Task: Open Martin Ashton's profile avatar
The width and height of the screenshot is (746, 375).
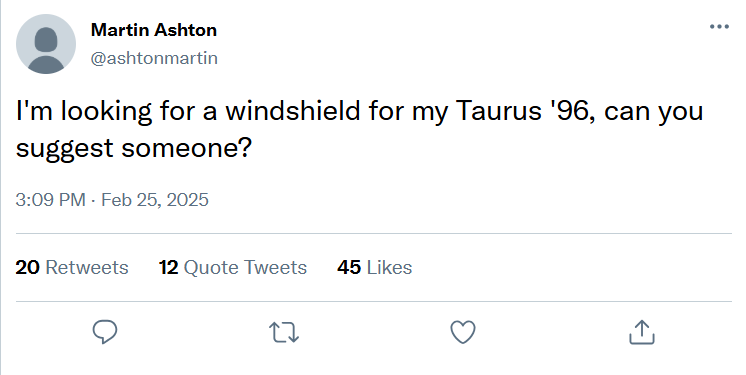Action: point(46,44)
